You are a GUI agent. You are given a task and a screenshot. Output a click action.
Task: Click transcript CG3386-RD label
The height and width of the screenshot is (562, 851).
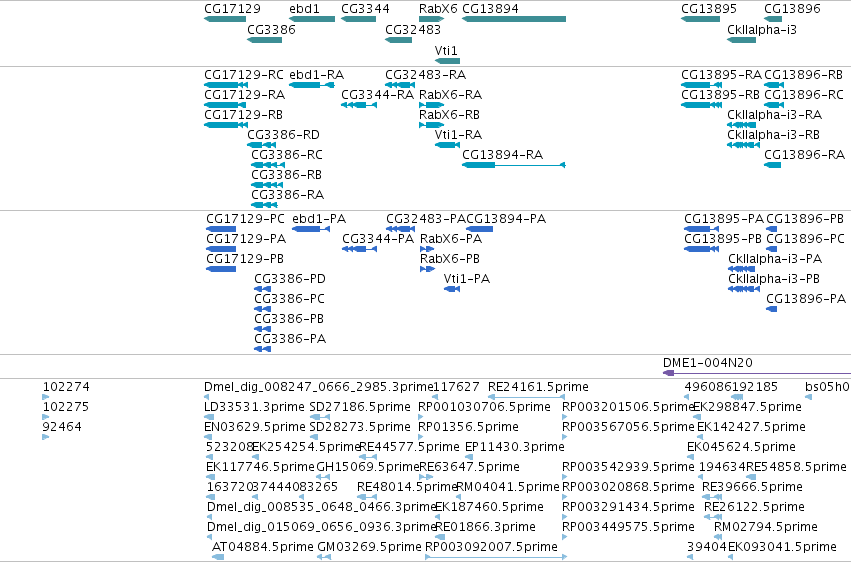(283, 135)
